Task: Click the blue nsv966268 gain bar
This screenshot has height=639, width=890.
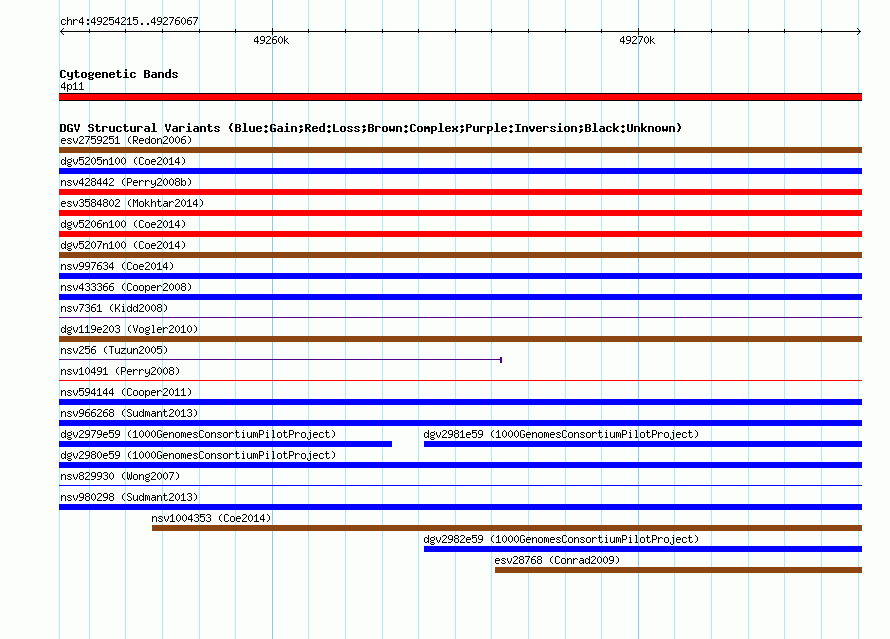Action: tap(460, 423)
